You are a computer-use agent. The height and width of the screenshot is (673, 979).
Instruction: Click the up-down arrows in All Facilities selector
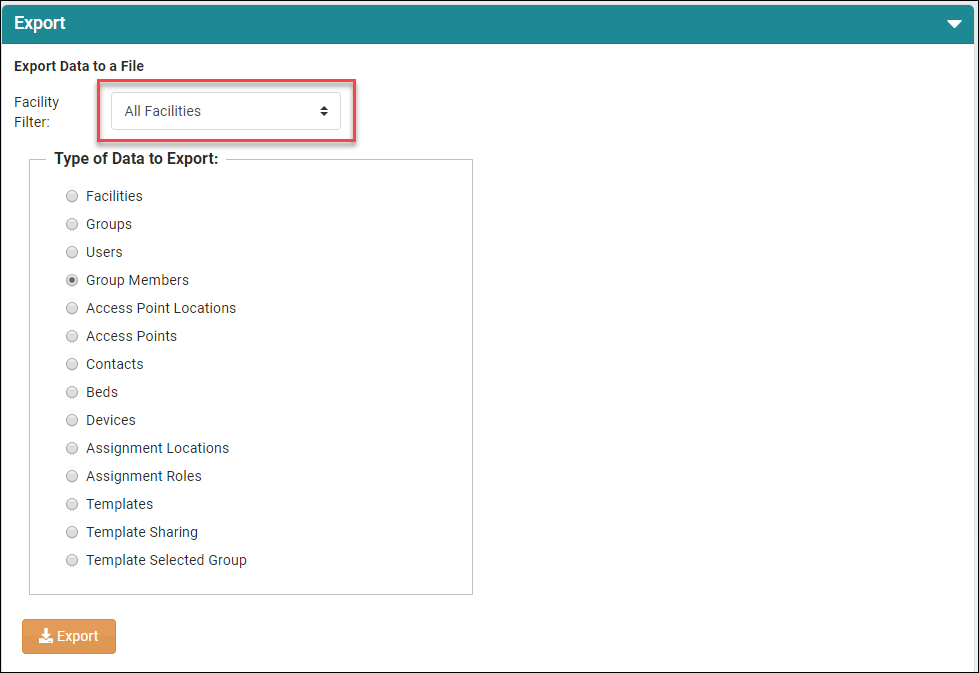[x=324, y=111]
